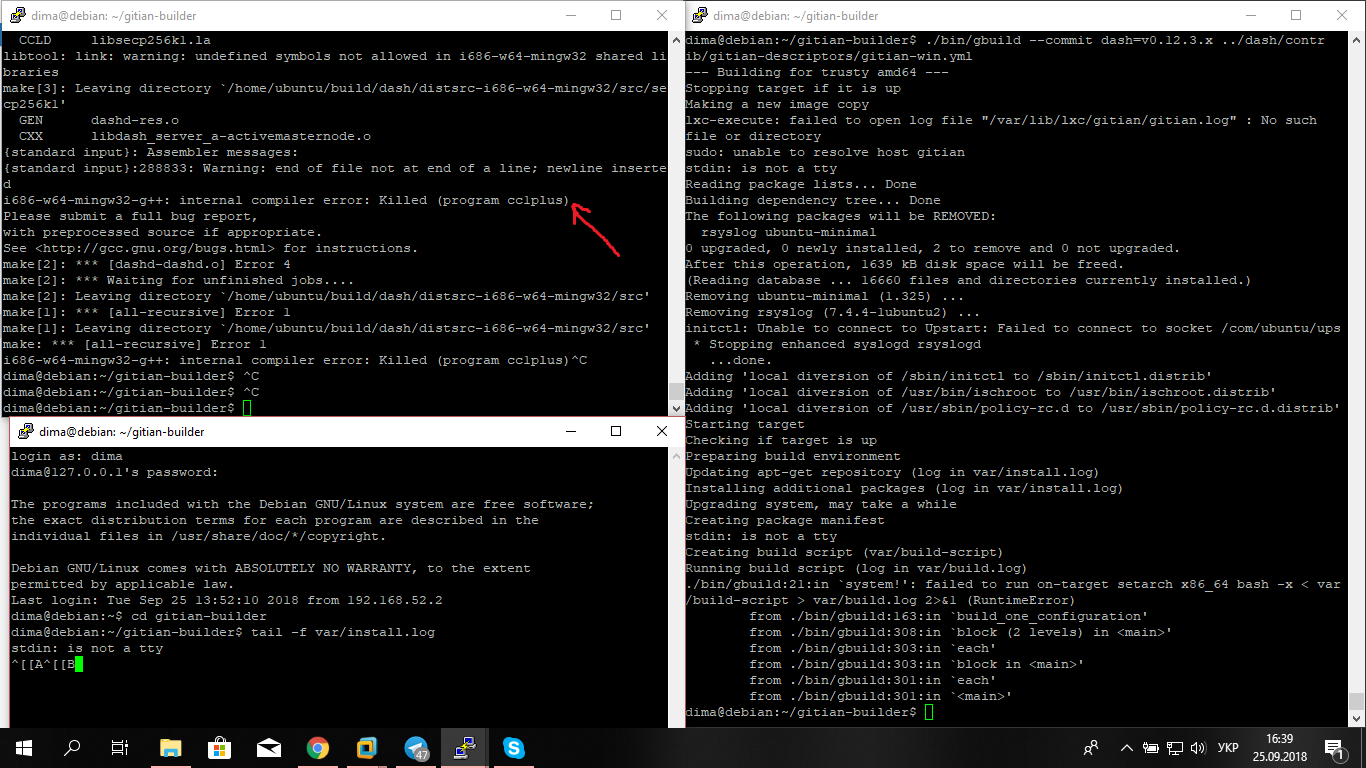This screenshot has height=768, width=1366.
Task: Minimize the bottom-left PuTTY window
Action: pos(571,431)
